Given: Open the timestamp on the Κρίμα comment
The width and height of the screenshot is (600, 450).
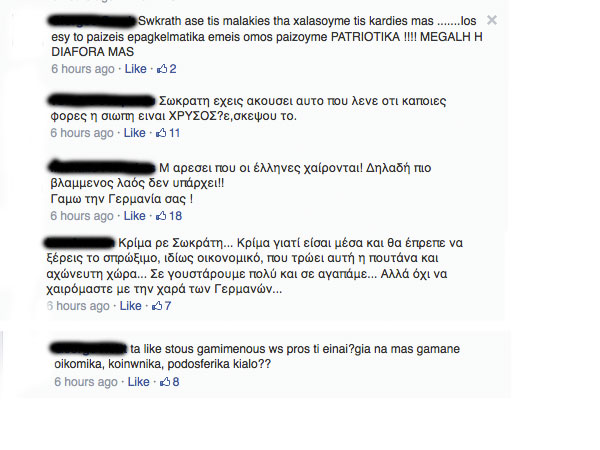Looking at the screenshot, I should pyautogui.click(x=78, y=306).
